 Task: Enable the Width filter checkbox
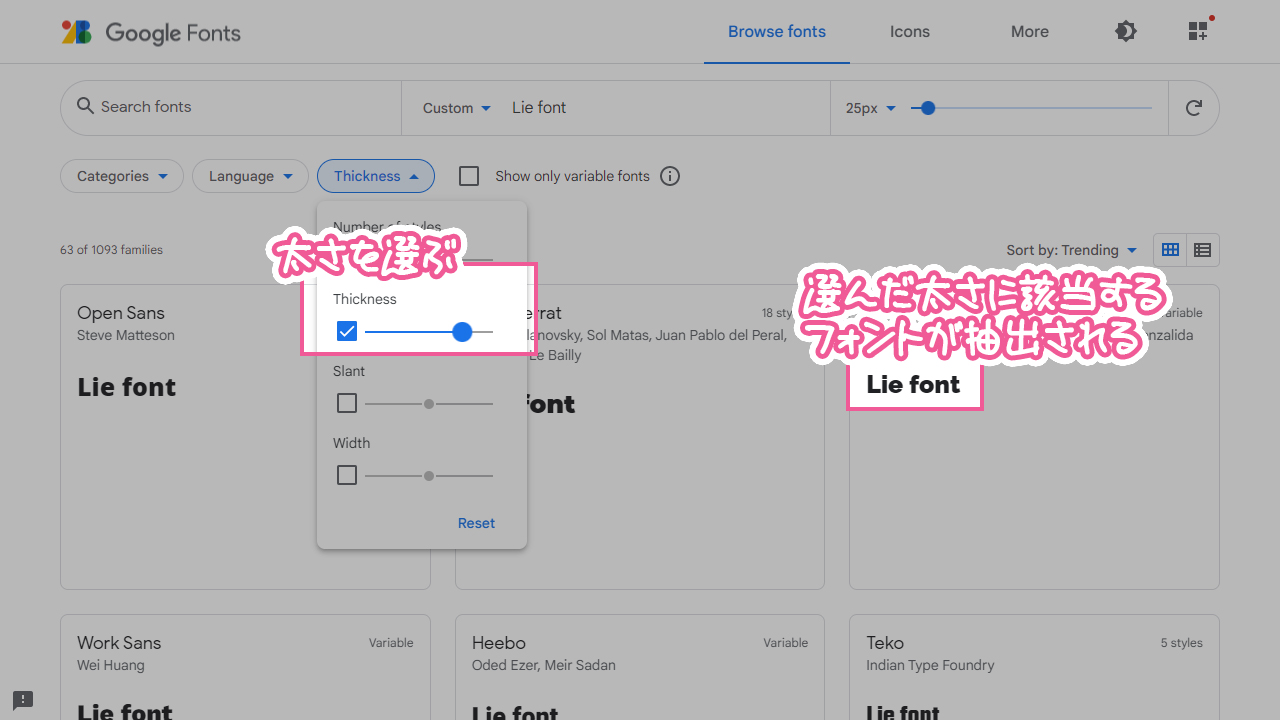coord(347,475)
